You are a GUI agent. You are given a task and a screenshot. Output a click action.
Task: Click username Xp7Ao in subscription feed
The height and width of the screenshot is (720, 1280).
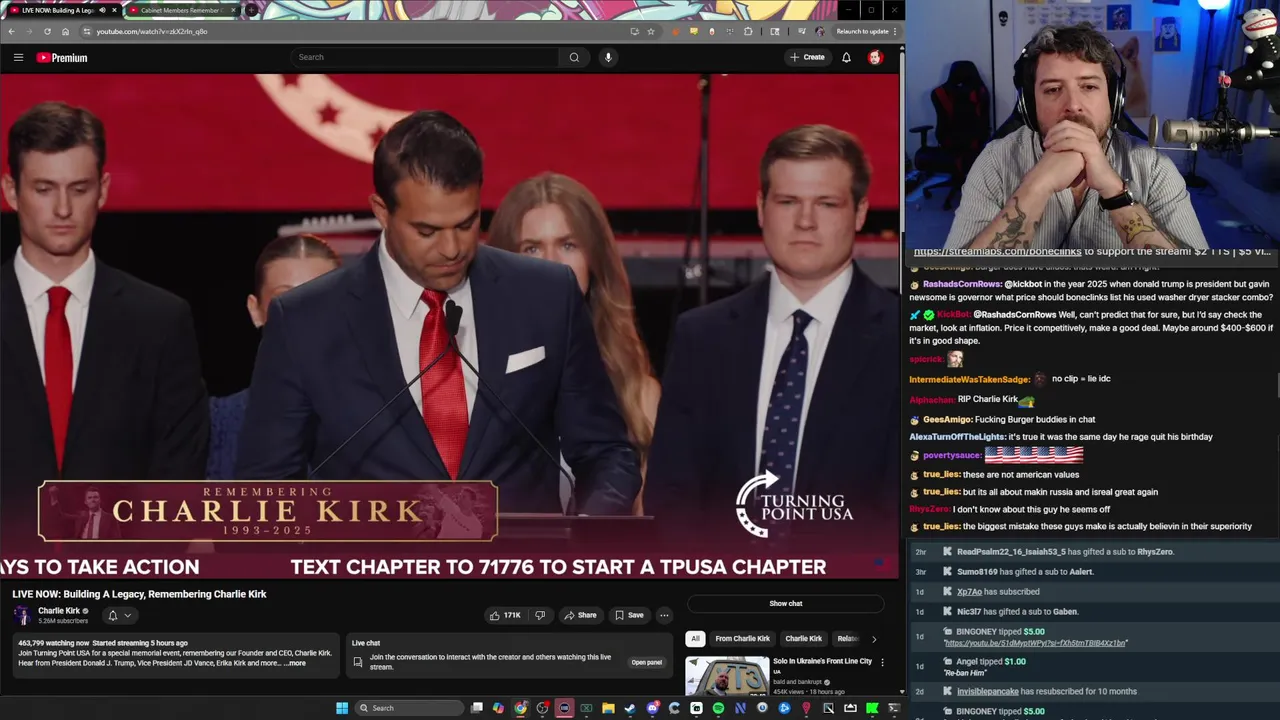click(969, 591)
